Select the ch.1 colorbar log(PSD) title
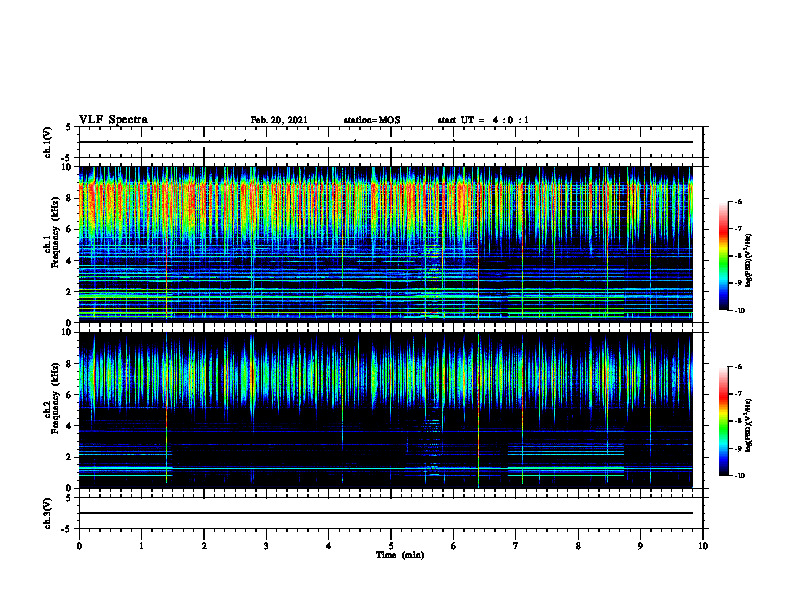This screenshot has height=612, width=792. coord(749,261)
